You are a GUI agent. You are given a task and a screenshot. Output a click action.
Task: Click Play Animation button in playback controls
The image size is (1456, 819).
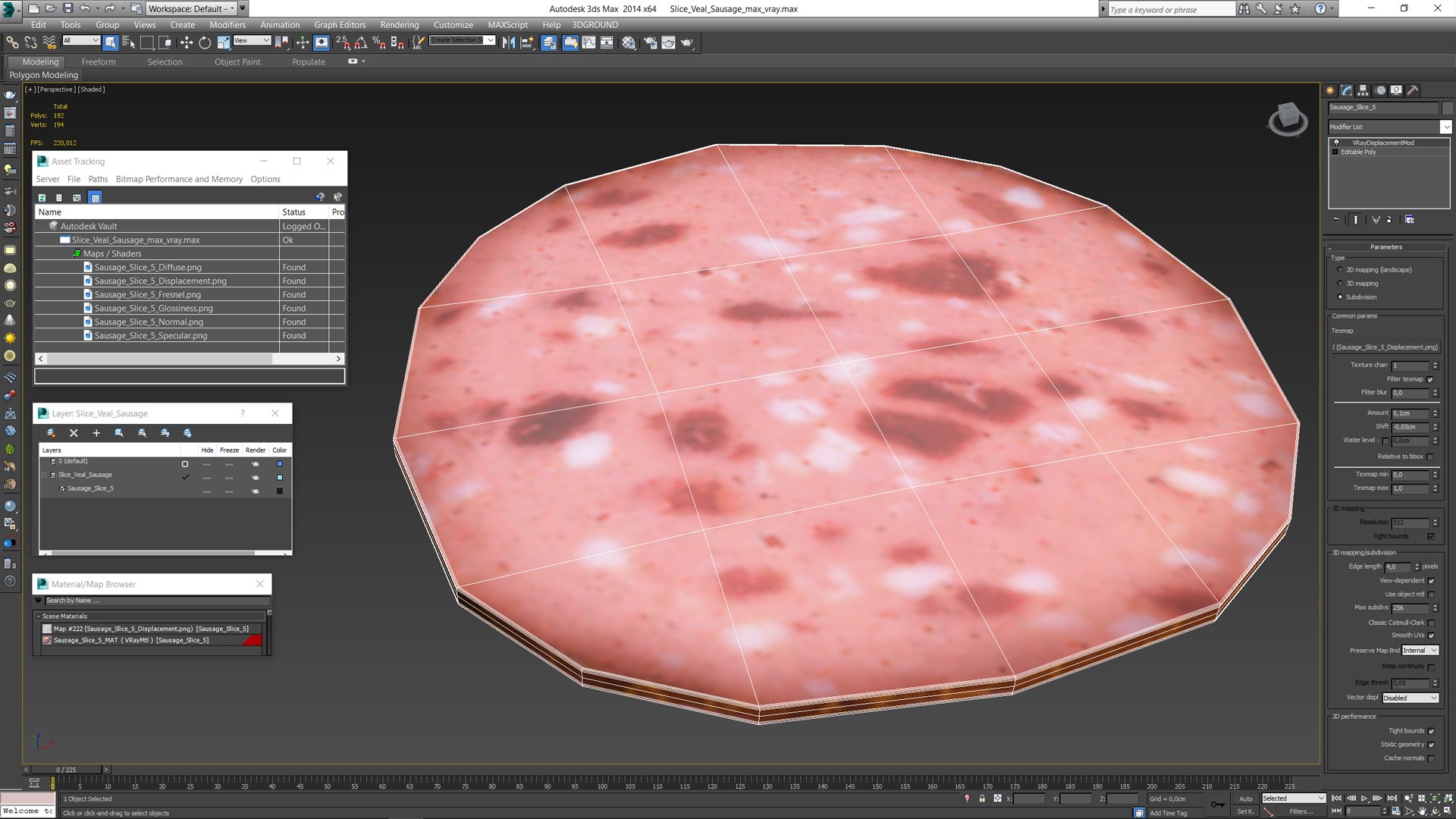click(x=1364, y=799)
